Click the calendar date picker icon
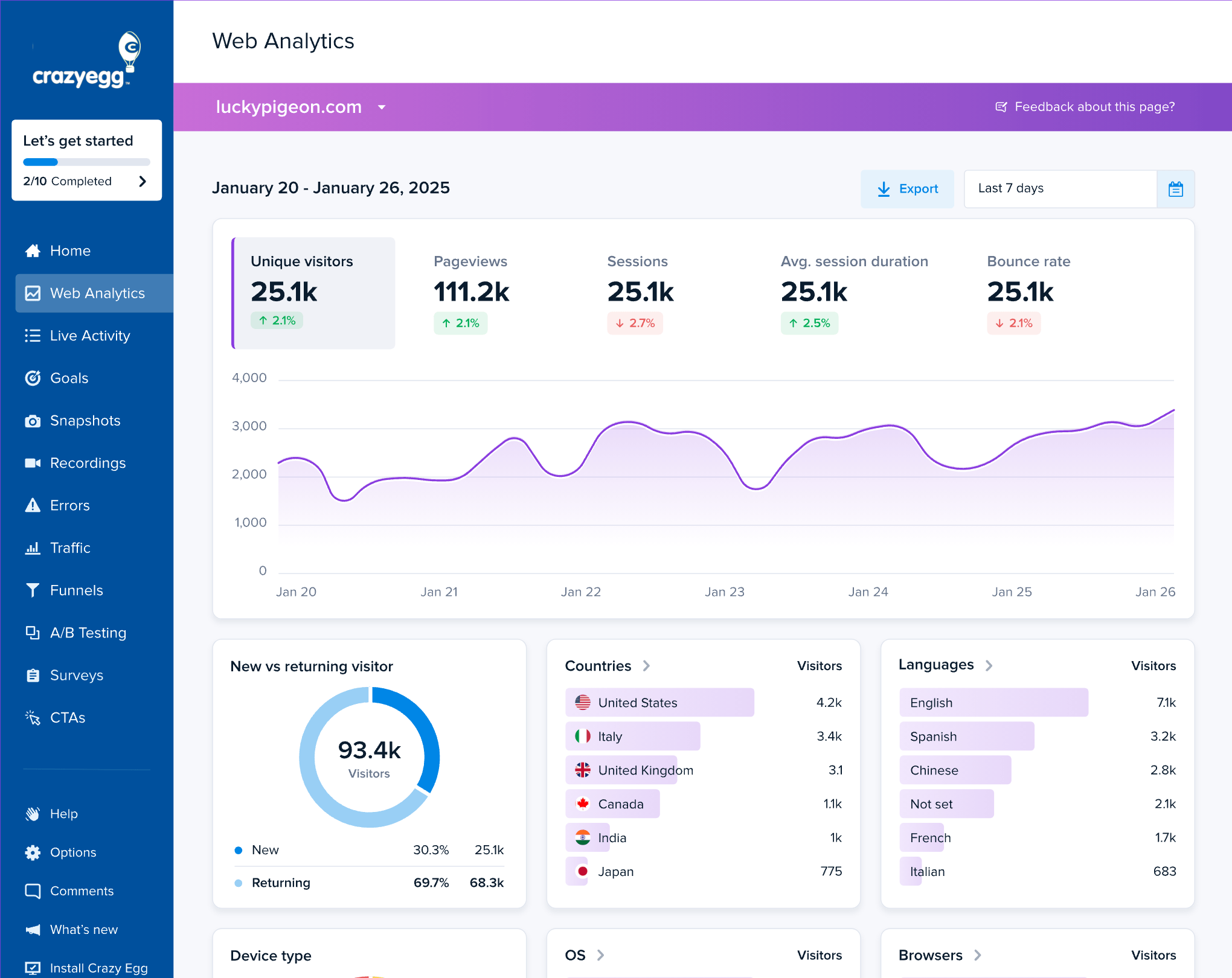The width and height of the screenshot is (1232, 978). 1175,189
